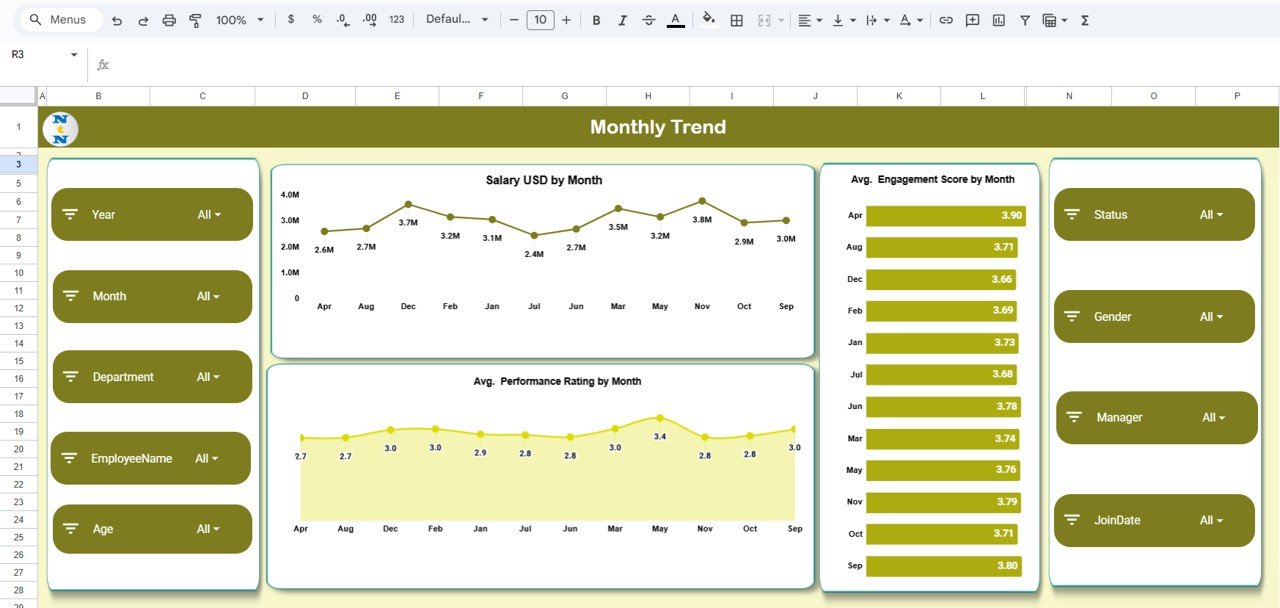Click the print icon in the toolbar
Image resolution: width=1280 pixels, height=608 pixels.
pos(168,19)
